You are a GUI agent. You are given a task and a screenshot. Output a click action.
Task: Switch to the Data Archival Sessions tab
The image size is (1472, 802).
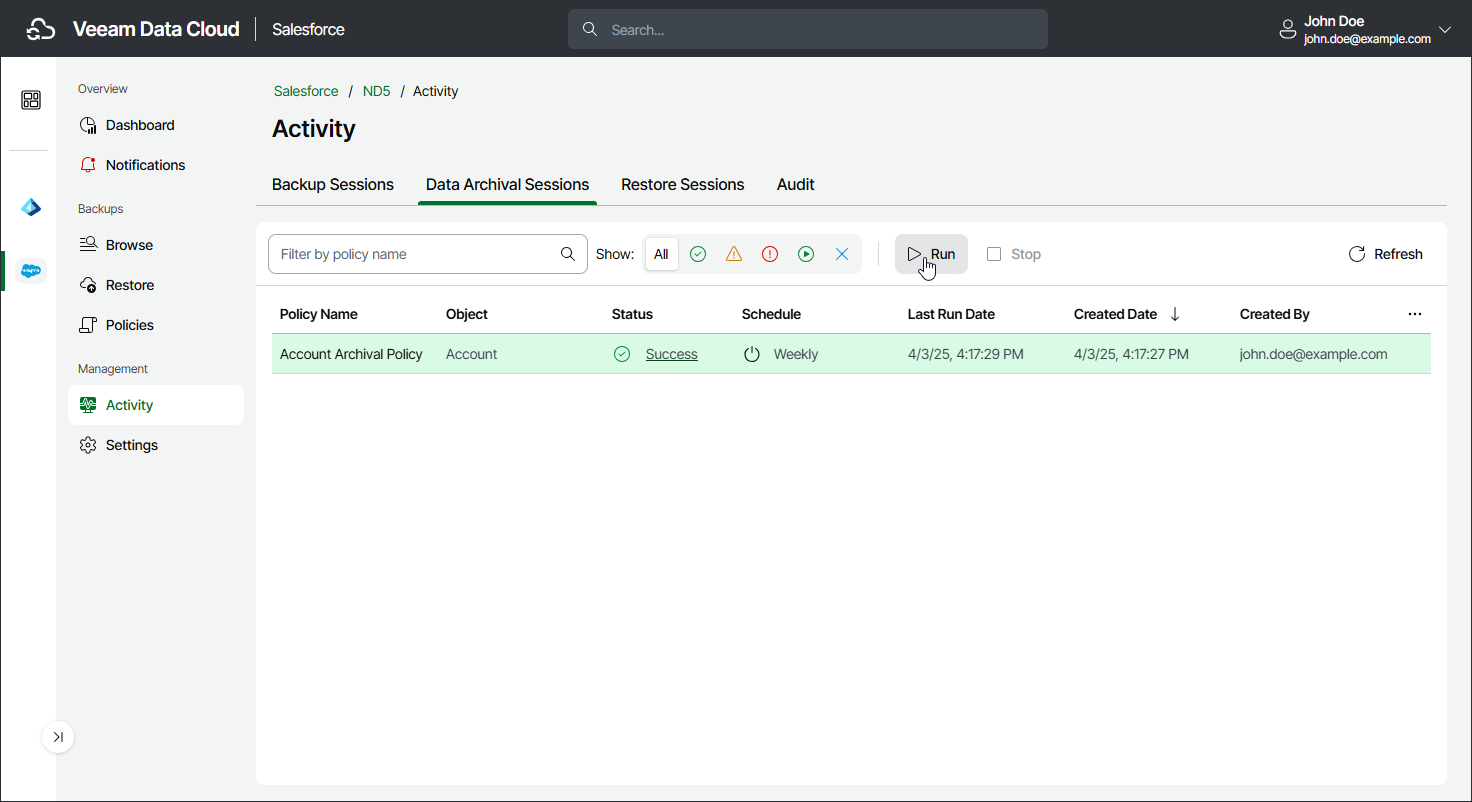507,185
